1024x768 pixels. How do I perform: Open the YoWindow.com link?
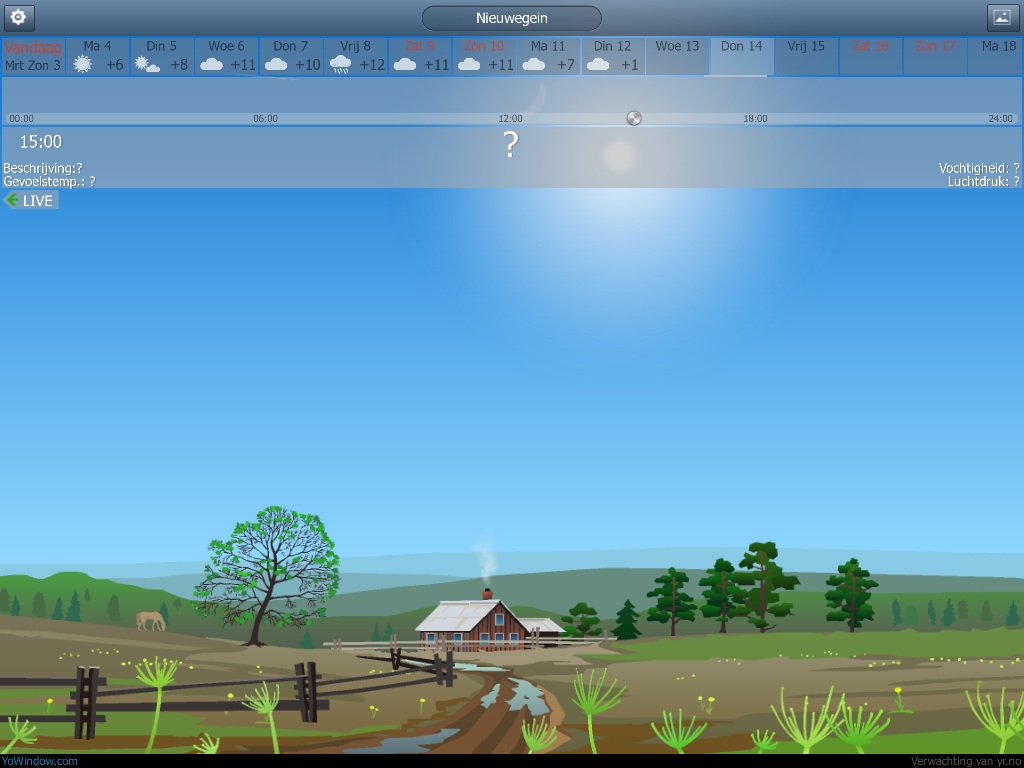39,760
